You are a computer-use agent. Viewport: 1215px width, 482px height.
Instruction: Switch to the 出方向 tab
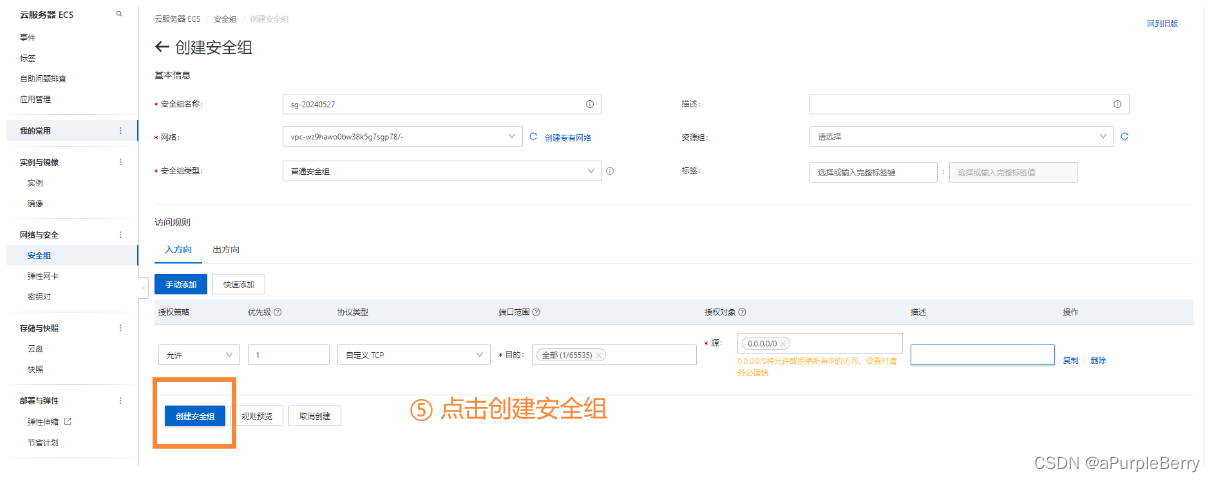[226, 249]
